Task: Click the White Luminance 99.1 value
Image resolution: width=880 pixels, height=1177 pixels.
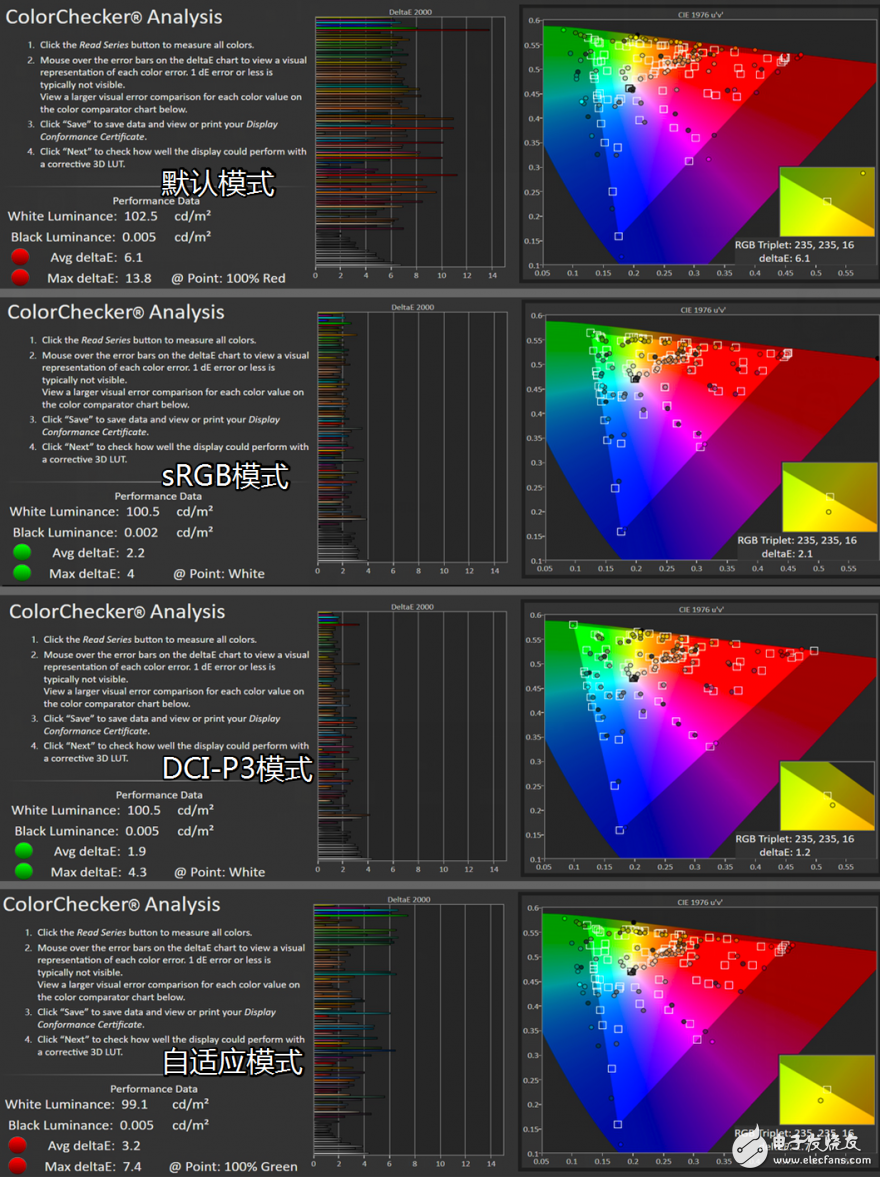Action: pyautogui.click(x=135, y=1104)
